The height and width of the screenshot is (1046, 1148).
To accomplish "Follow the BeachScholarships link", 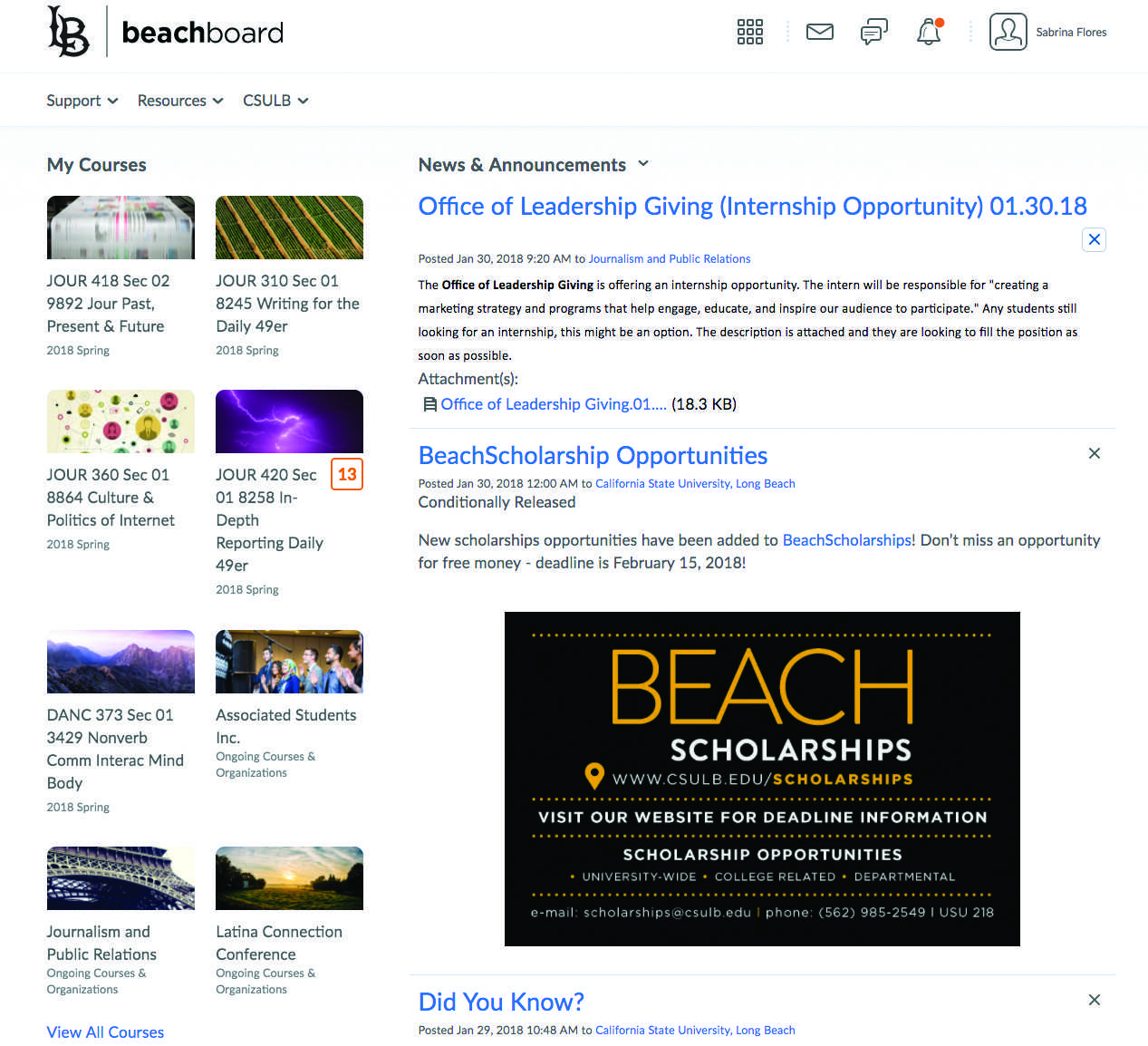I will [846, 539].
